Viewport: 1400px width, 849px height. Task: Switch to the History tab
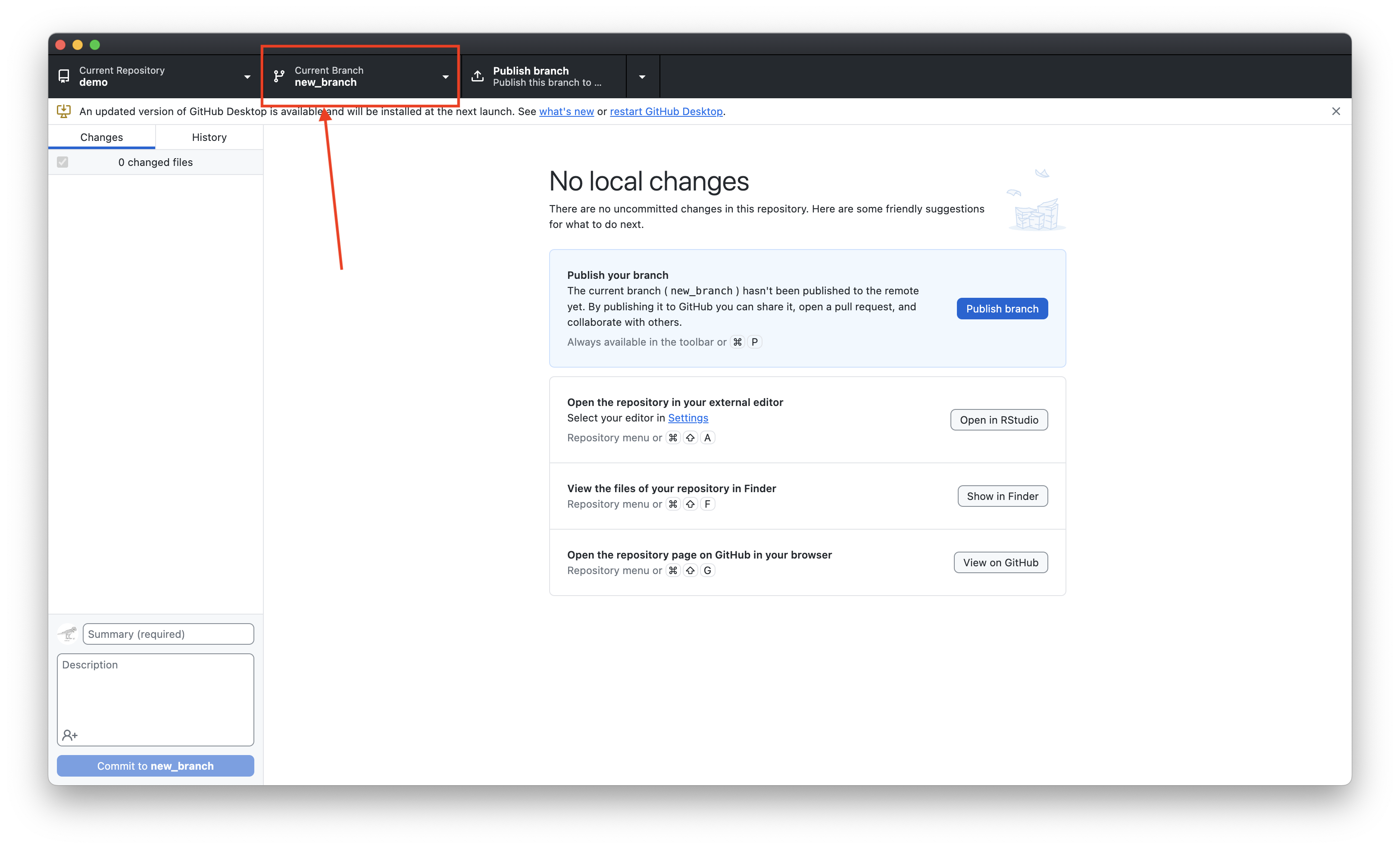click(209, 137)
